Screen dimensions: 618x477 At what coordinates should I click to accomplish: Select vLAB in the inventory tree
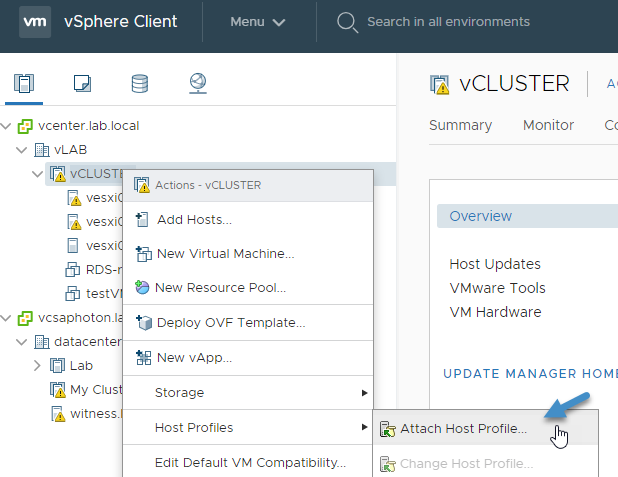(x=71, y=150)
